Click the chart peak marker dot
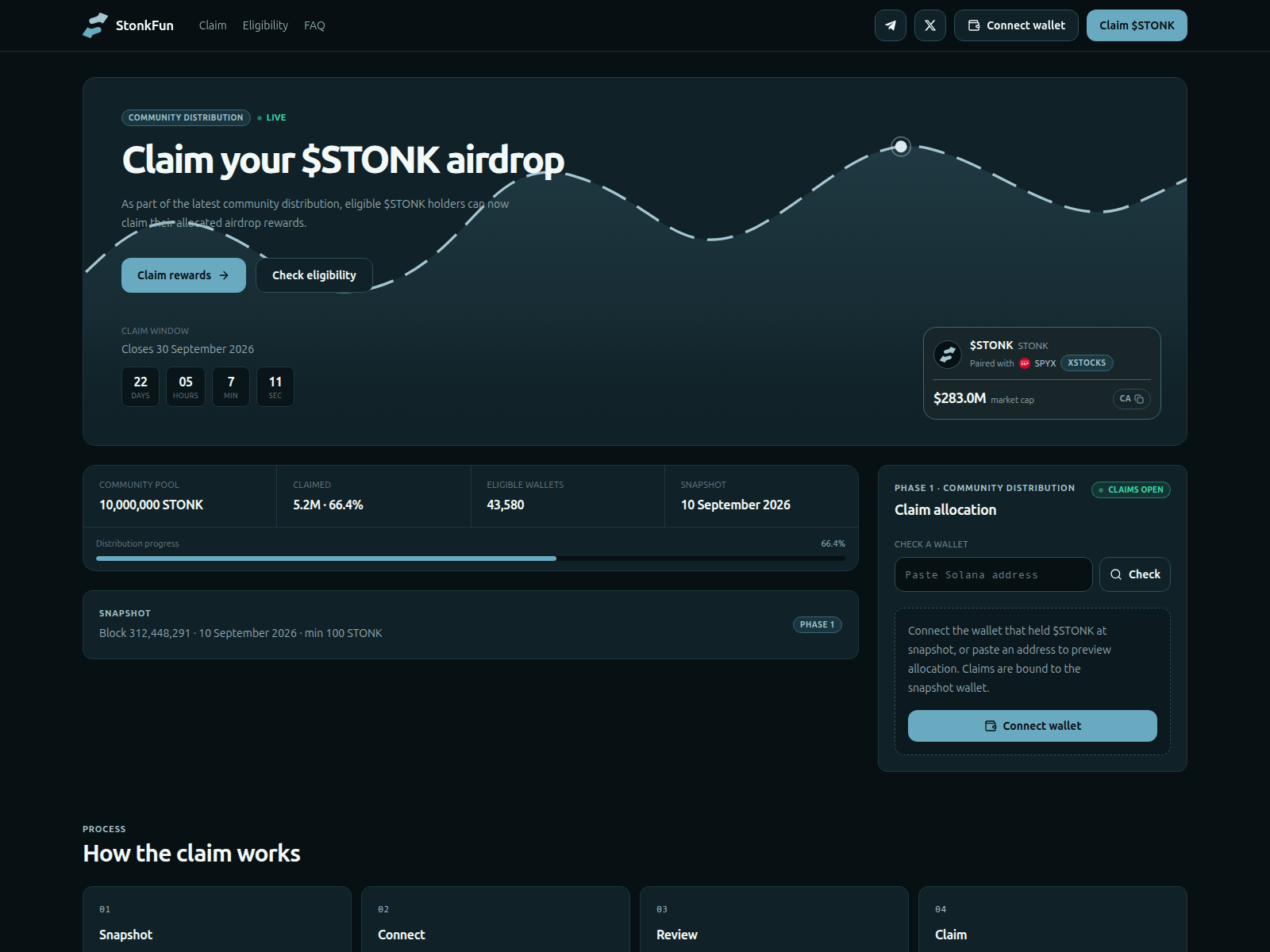The height and width of the screenshot is (952, 1270). (901, 146)
